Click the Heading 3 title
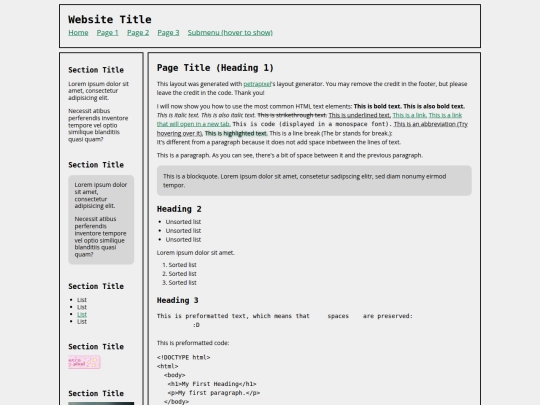Image resolution: width=540 pixels, height=405 pixels. coord(177,300)
